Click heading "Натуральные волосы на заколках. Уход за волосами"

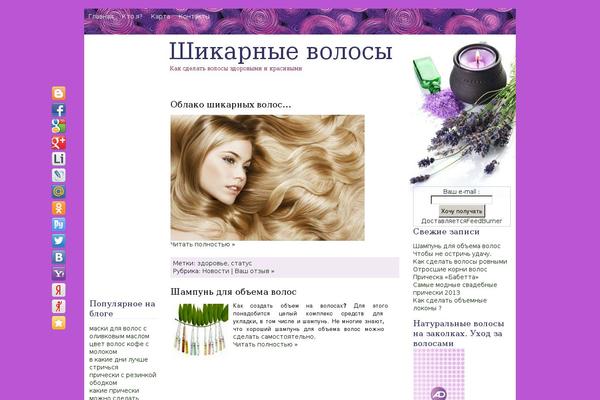(458, 333)
